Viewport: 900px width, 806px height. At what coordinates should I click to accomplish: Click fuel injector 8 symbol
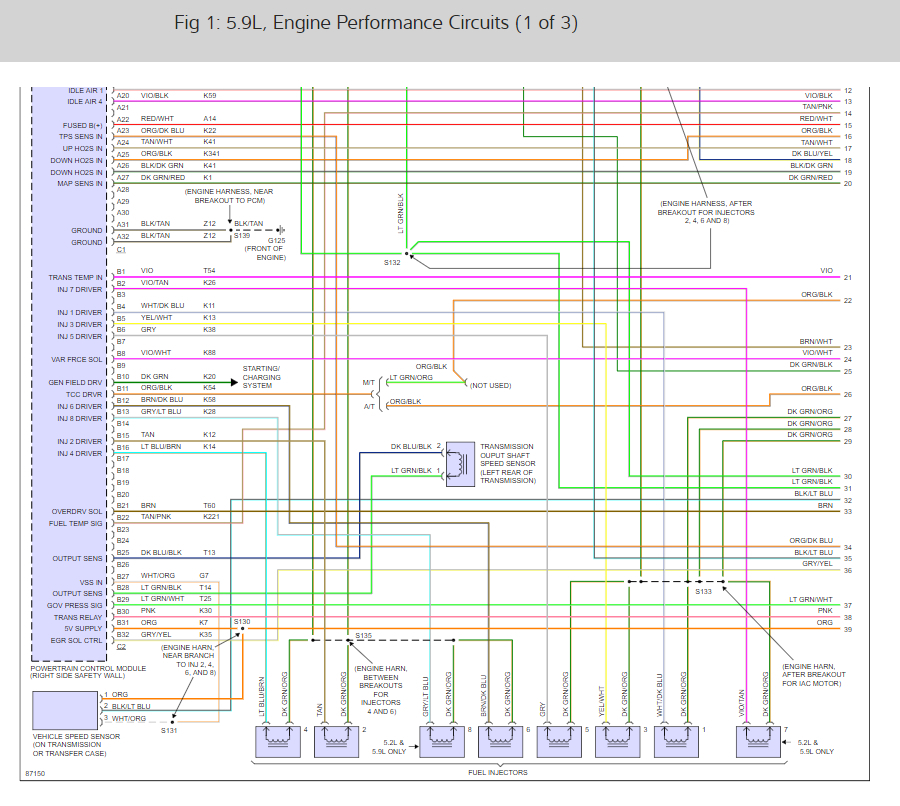[442, 741]
